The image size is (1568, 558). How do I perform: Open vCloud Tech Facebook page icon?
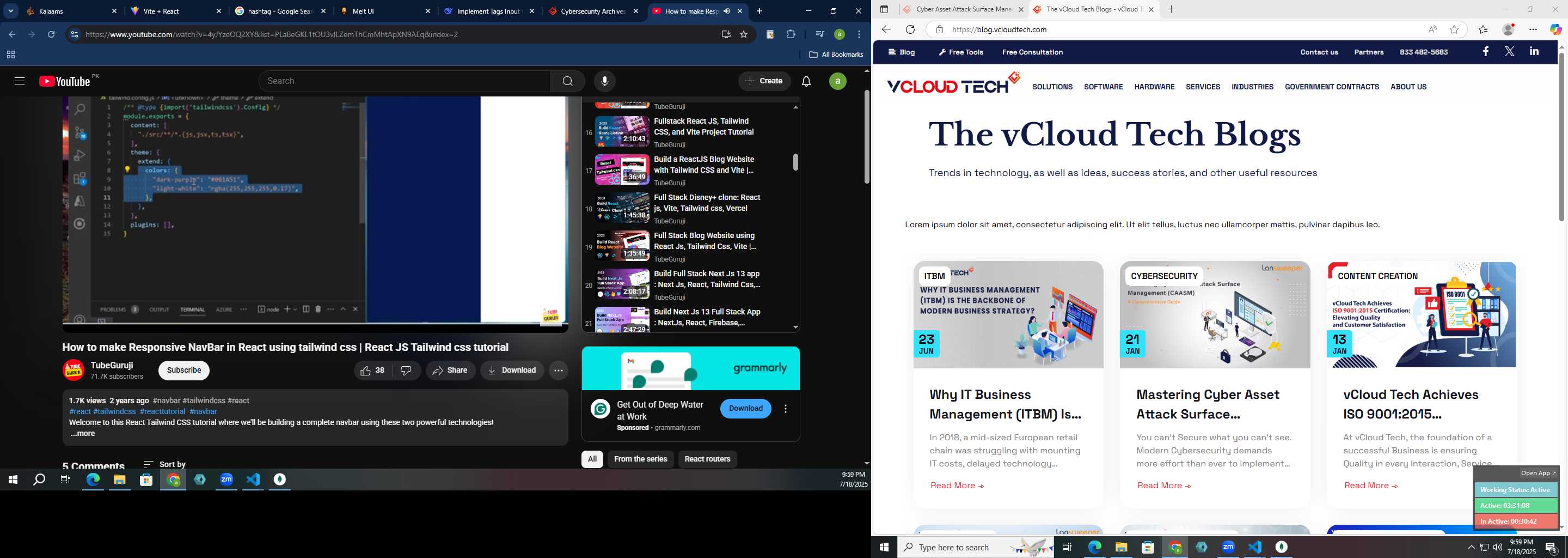coord(1485,52)
